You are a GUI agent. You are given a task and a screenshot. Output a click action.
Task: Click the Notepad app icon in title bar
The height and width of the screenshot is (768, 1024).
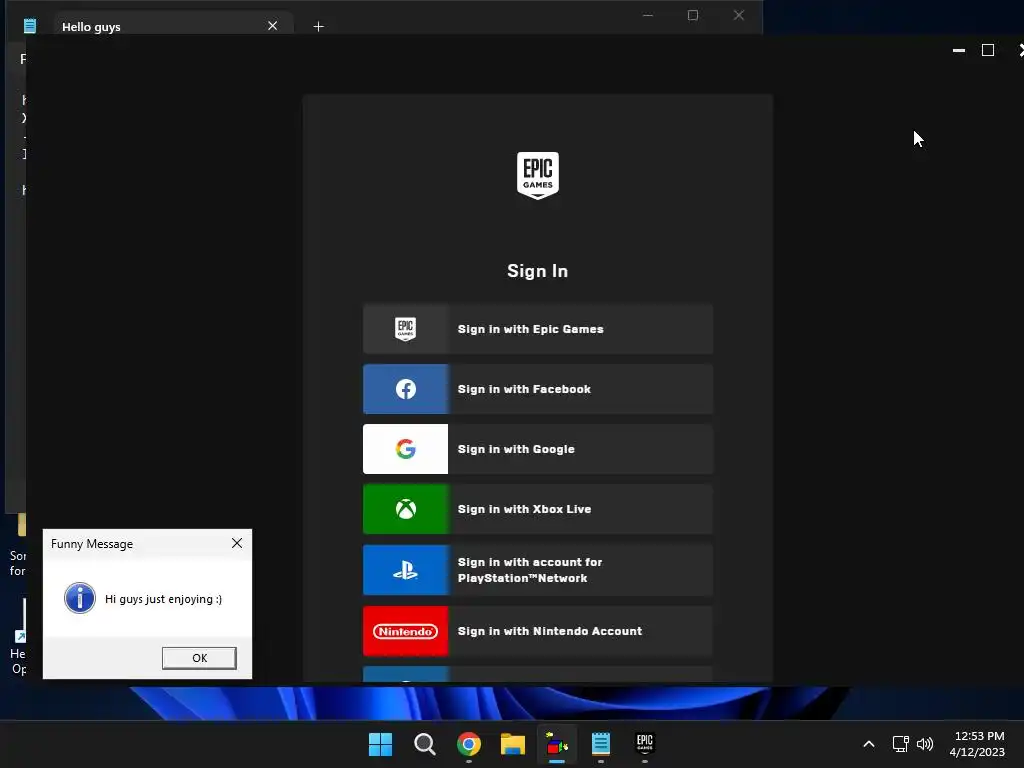click(x=29, y=26)
